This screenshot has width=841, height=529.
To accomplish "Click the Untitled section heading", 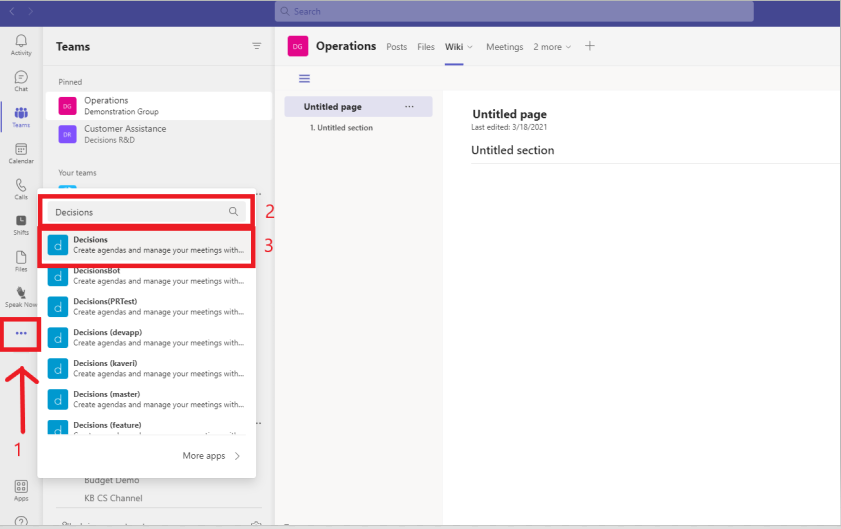I will point(513,150).
